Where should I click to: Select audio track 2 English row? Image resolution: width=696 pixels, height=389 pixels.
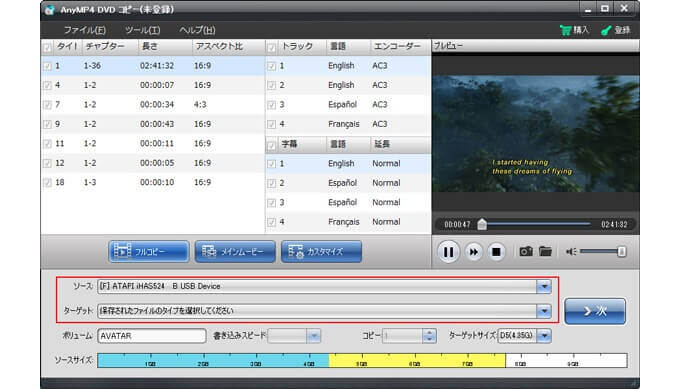tap(348, 85)
